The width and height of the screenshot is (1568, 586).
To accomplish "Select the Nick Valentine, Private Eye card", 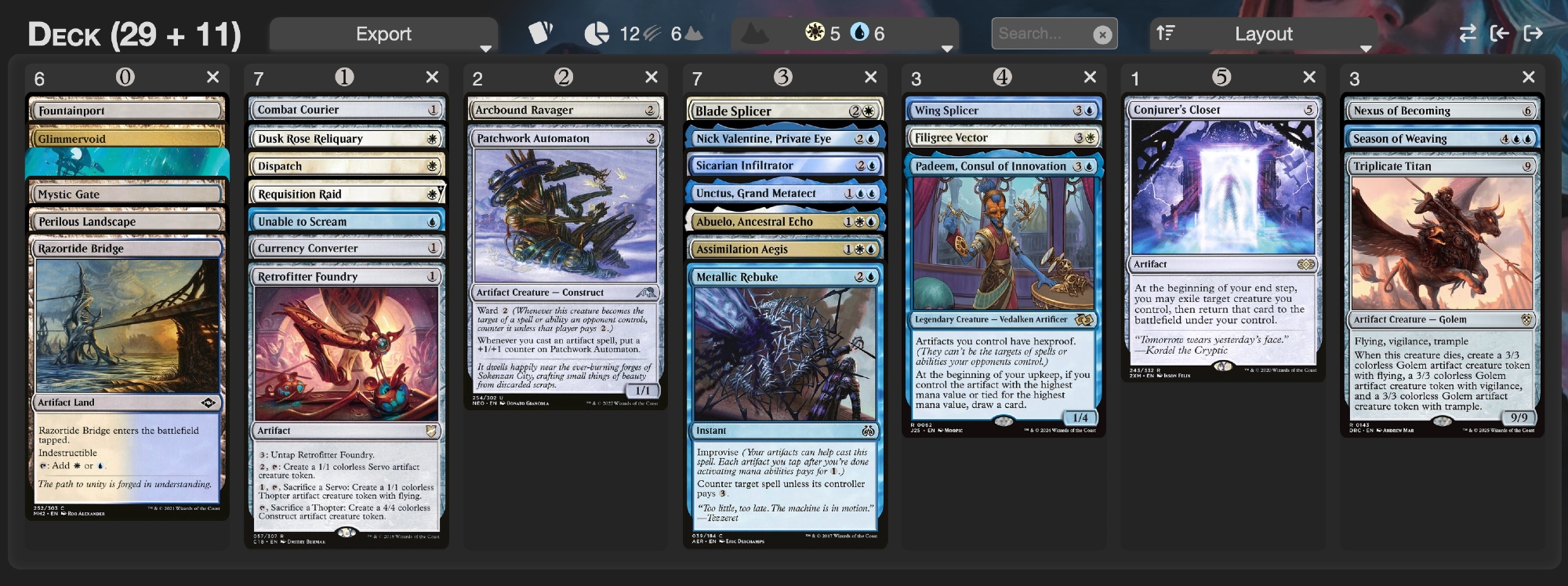I will [x=785, y=138].
